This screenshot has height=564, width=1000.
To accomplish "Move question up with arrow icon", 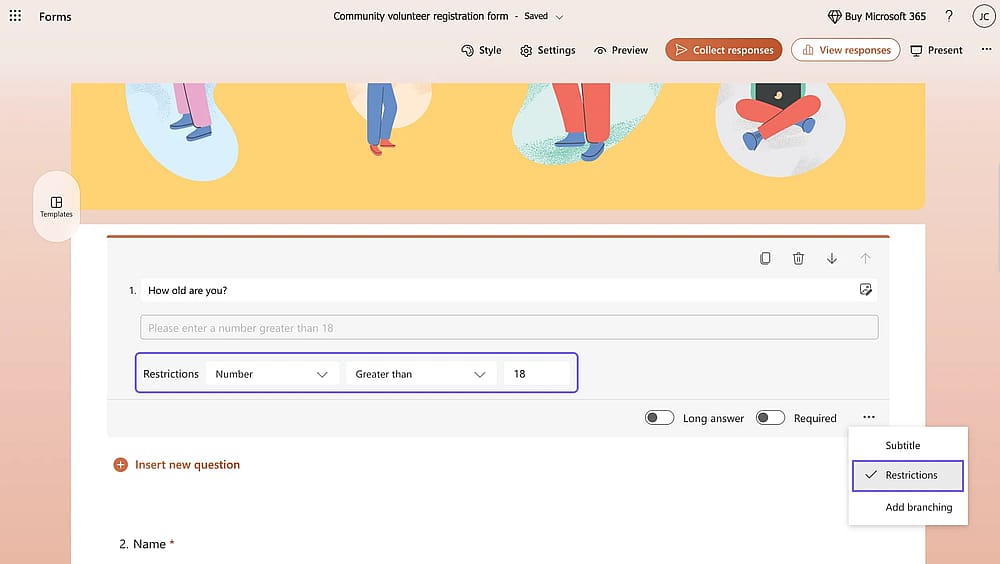I will (x=865, y=258).
